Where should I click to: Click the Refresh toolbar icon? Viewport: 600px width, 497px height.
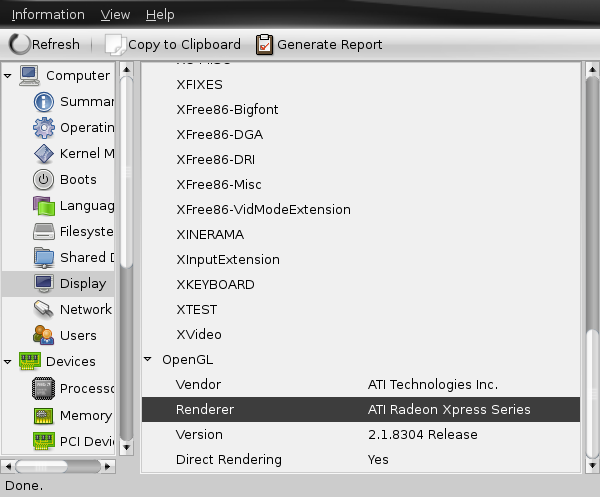tap(19, 44)
